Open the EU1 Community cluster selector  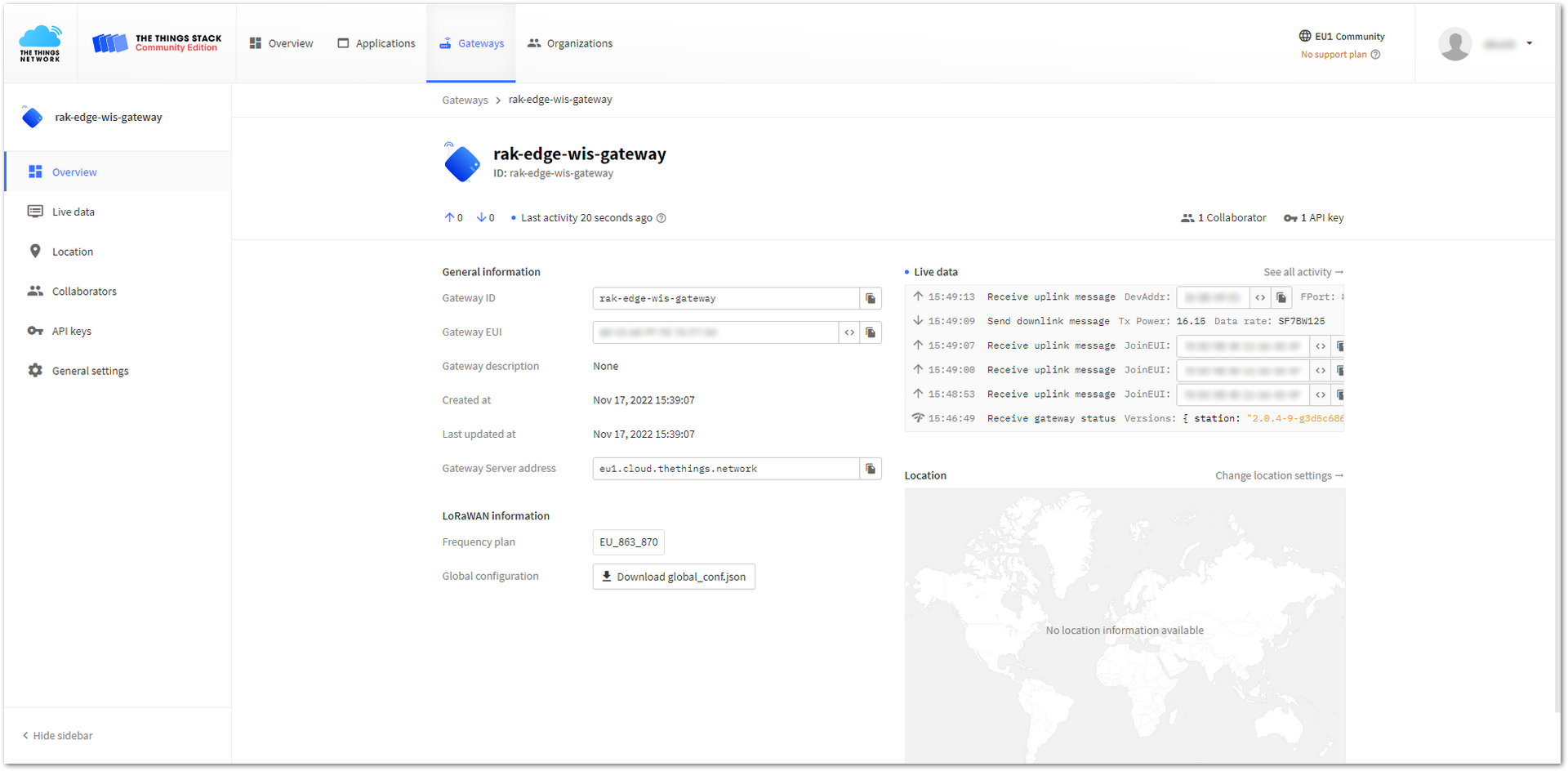[x=1342, y=36]
